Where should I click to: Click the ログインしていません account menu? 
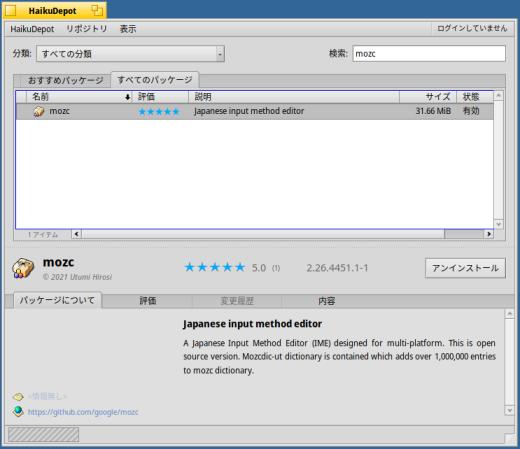(472, 28)
